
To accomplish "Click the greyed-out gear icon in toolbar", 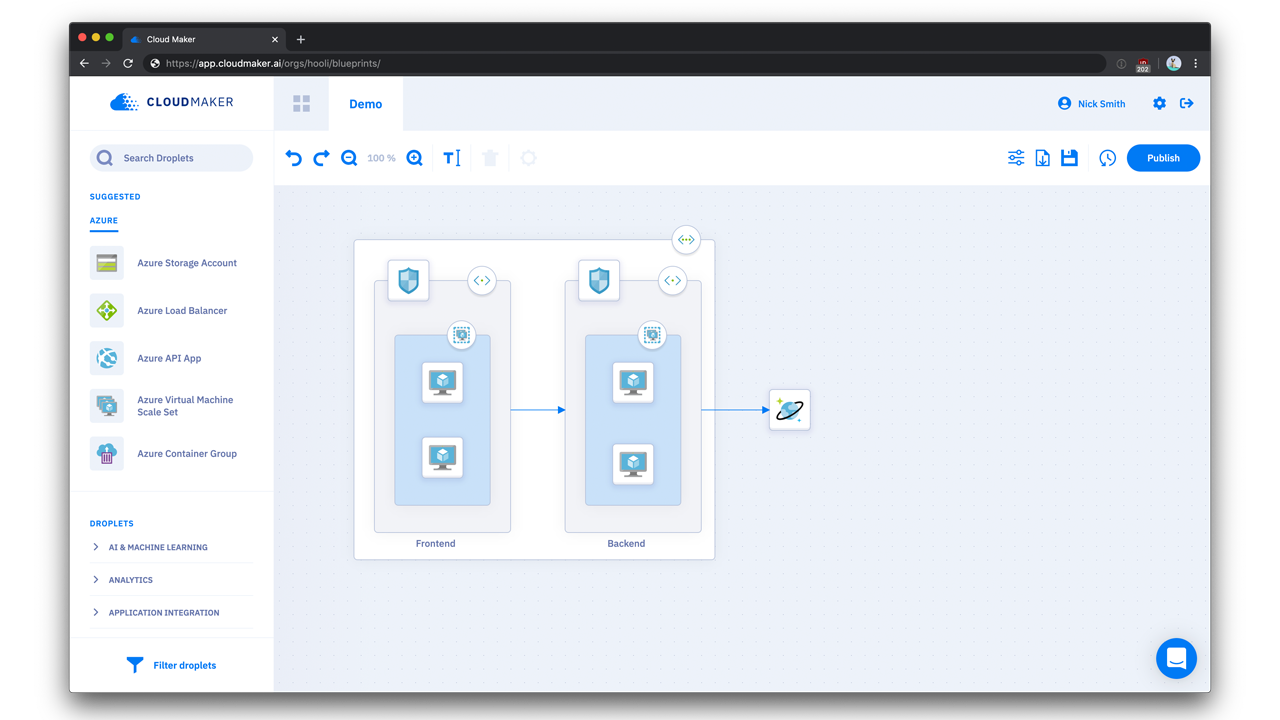I will click(528, 158).
